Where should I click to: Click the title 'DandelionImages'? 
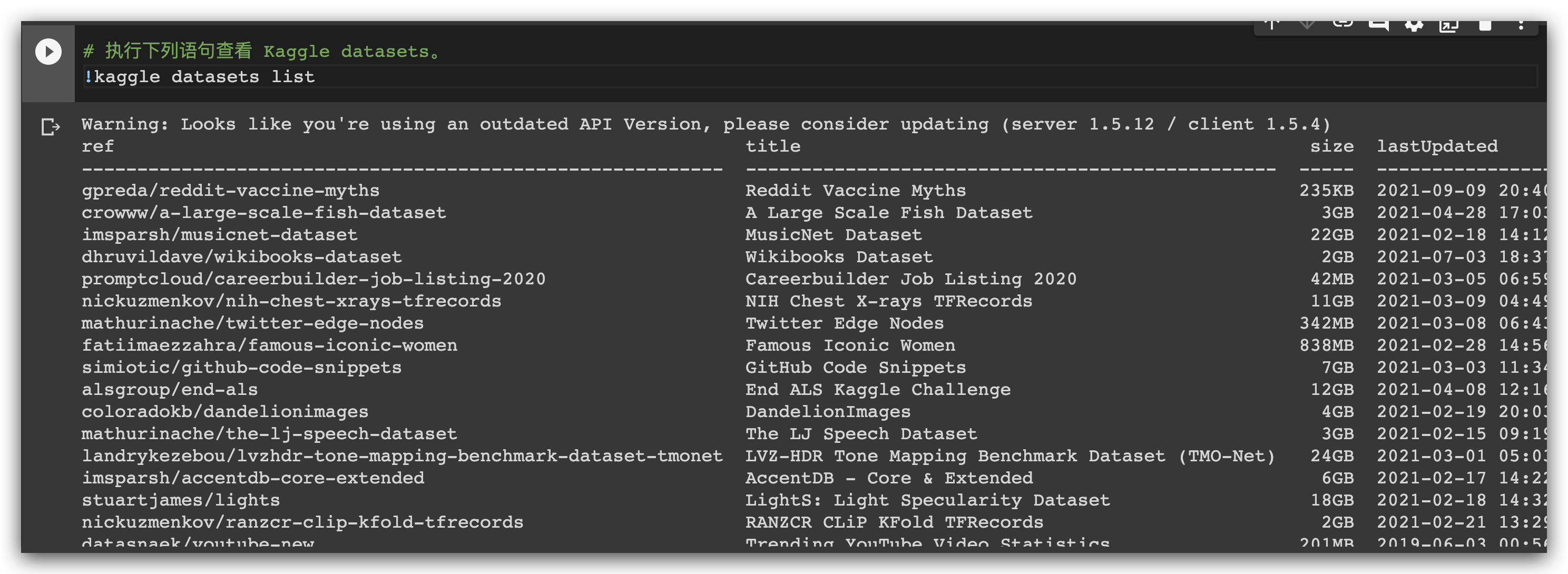[x=828, y=411]
